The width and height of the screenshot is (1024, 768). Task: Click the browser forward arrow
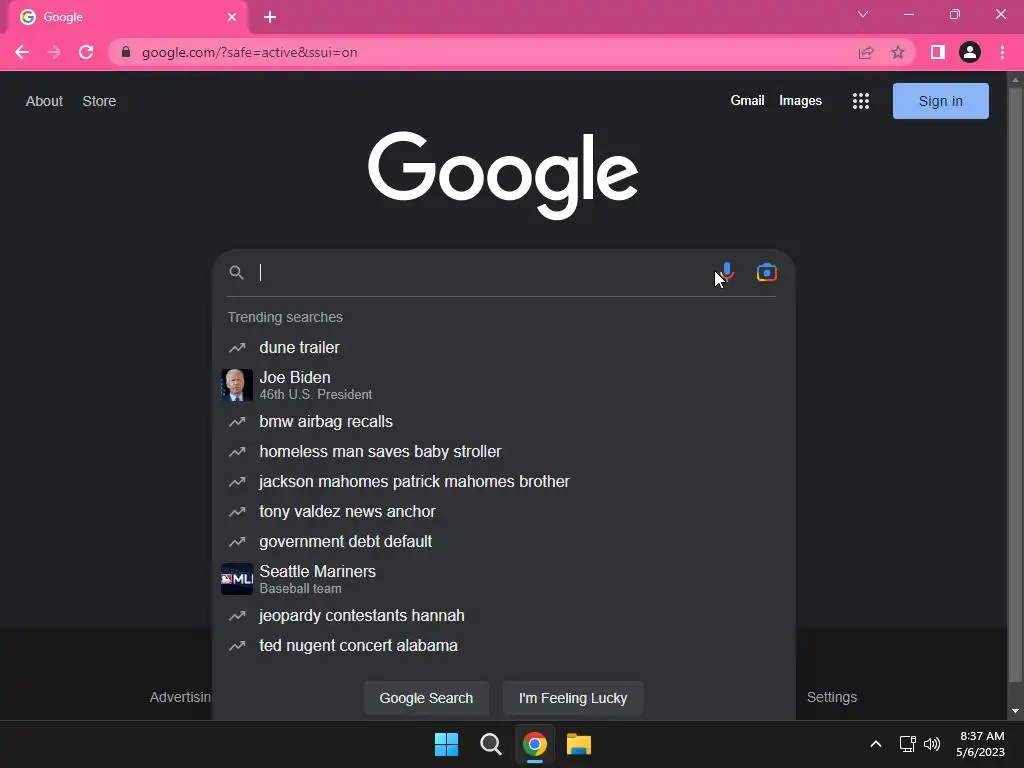coord(54,52)
